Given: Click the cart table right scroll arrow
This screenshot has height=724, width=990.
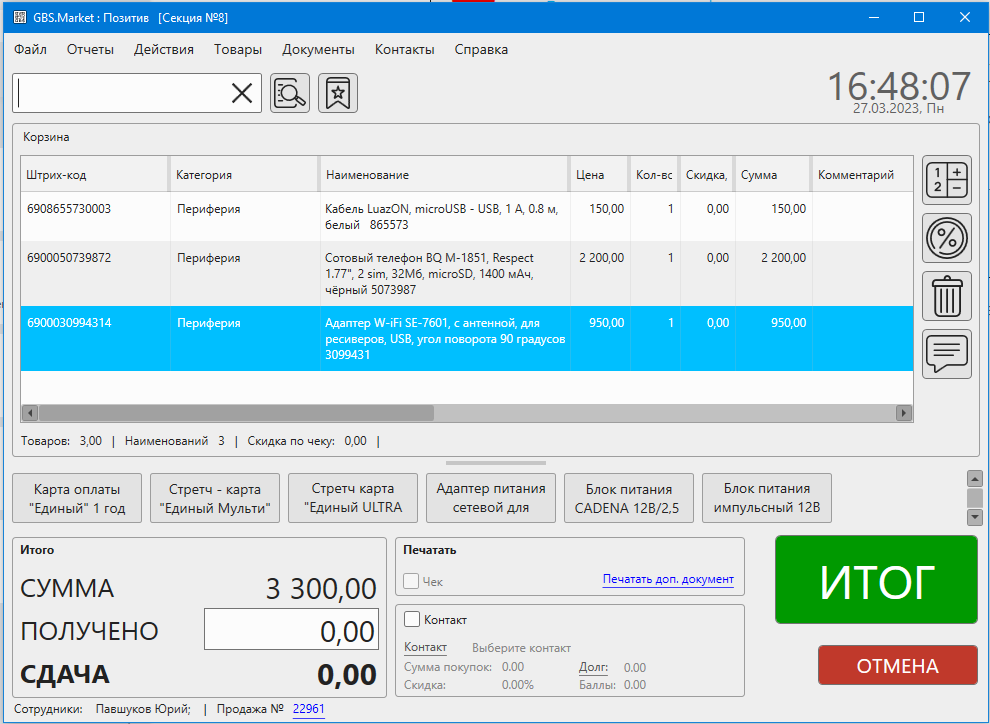Looking at the screenshot, I should pyautogui.click(x=904, y=413).
